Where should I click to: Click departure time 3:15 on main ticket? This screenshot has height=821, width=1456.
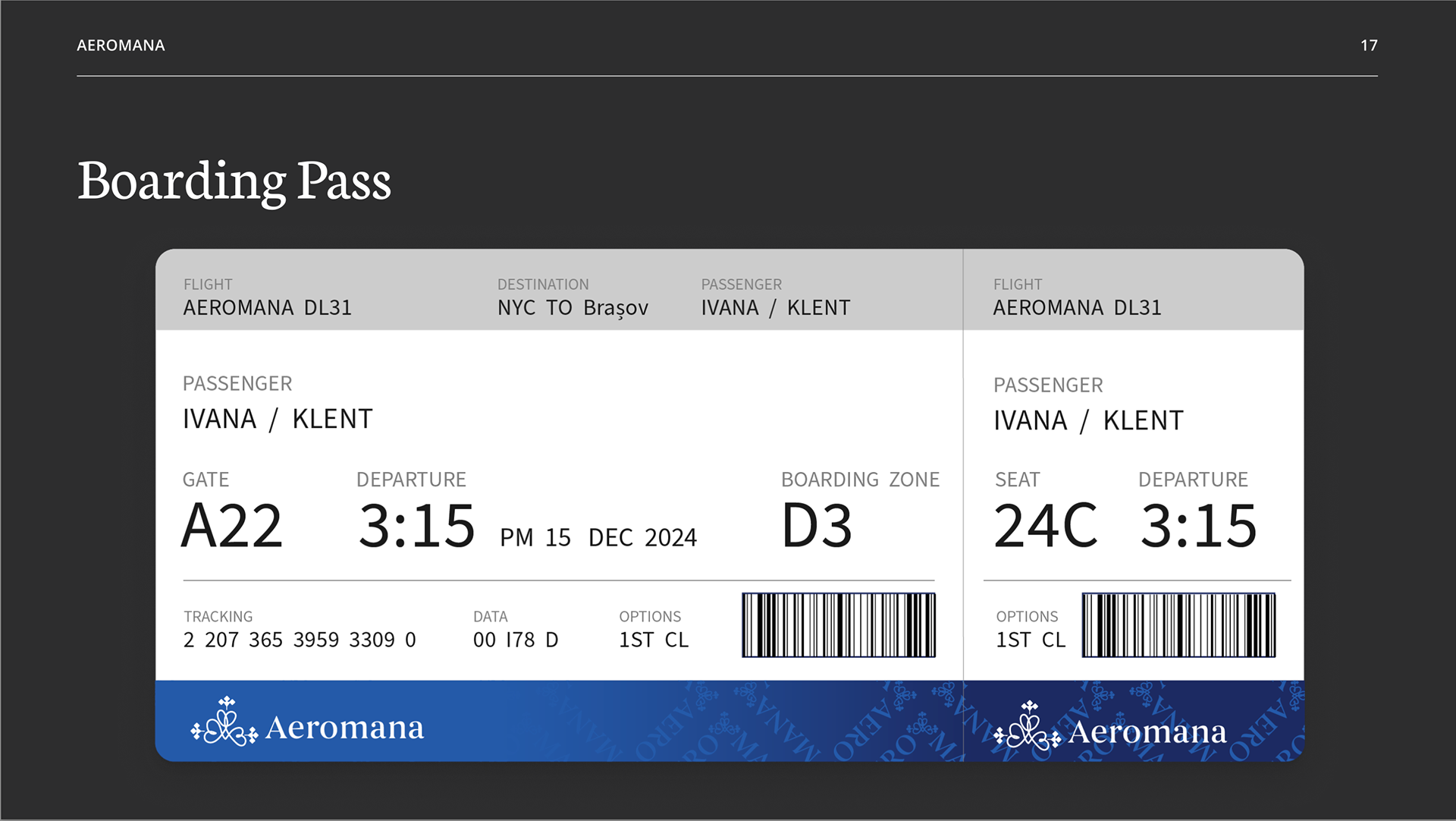pos(417,525)
